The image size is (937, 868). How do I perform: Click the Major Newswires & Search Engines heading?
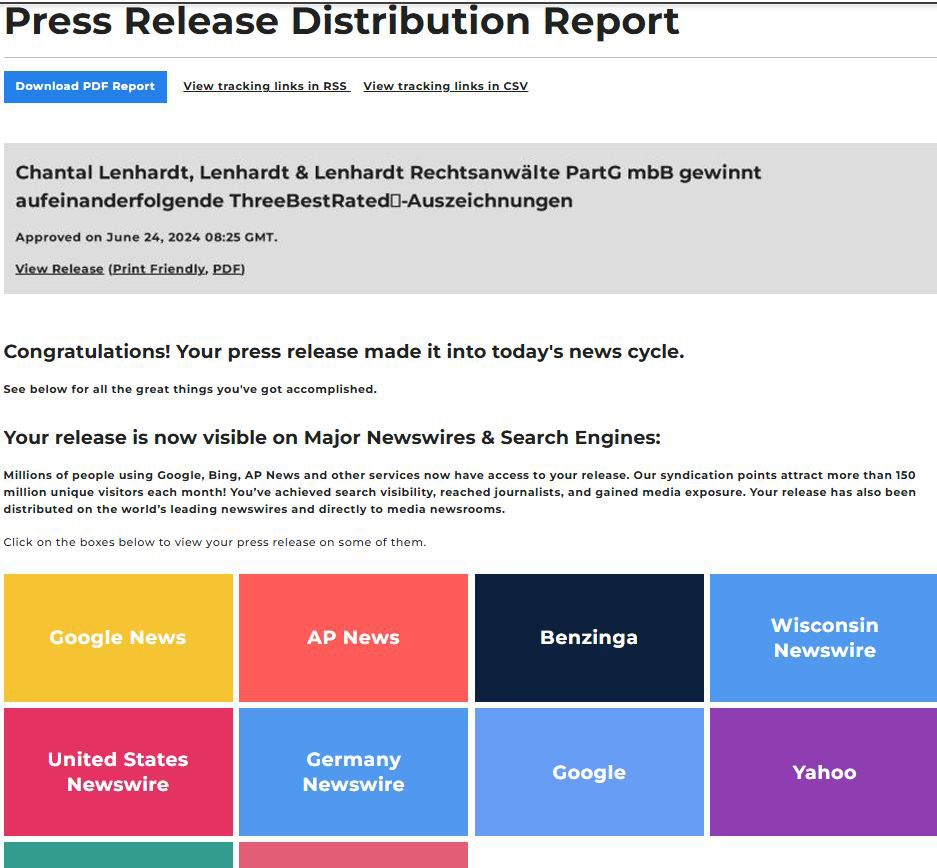[332, 438]
